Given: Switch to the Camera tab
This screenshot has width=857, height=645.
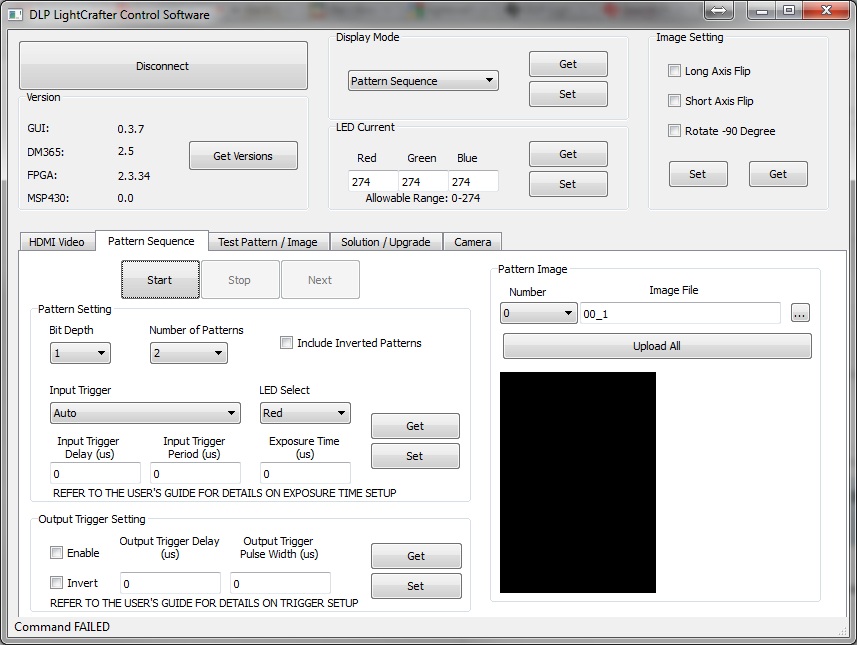Looking at the screenshot, I should pyautogui.click(x=473, y=242).
